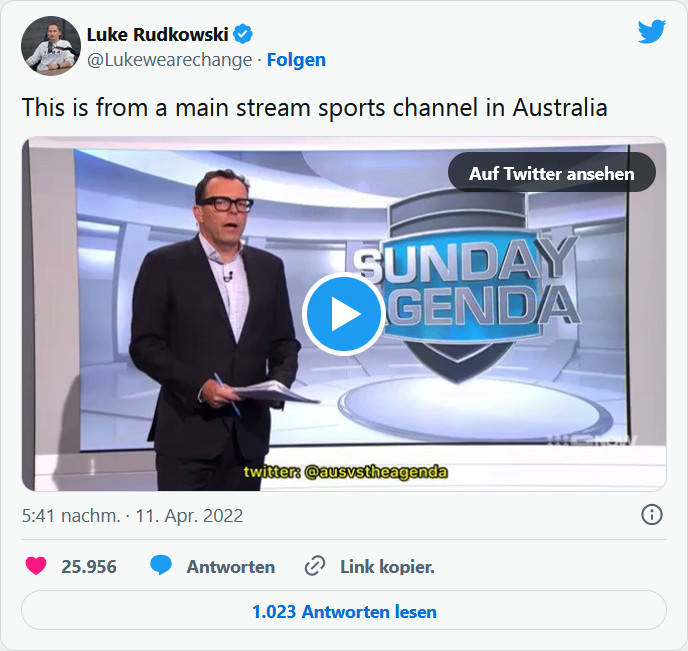Screen dimensions: 688x651
Task: Click the Twitter bird logo
Action: coord(652,32)
